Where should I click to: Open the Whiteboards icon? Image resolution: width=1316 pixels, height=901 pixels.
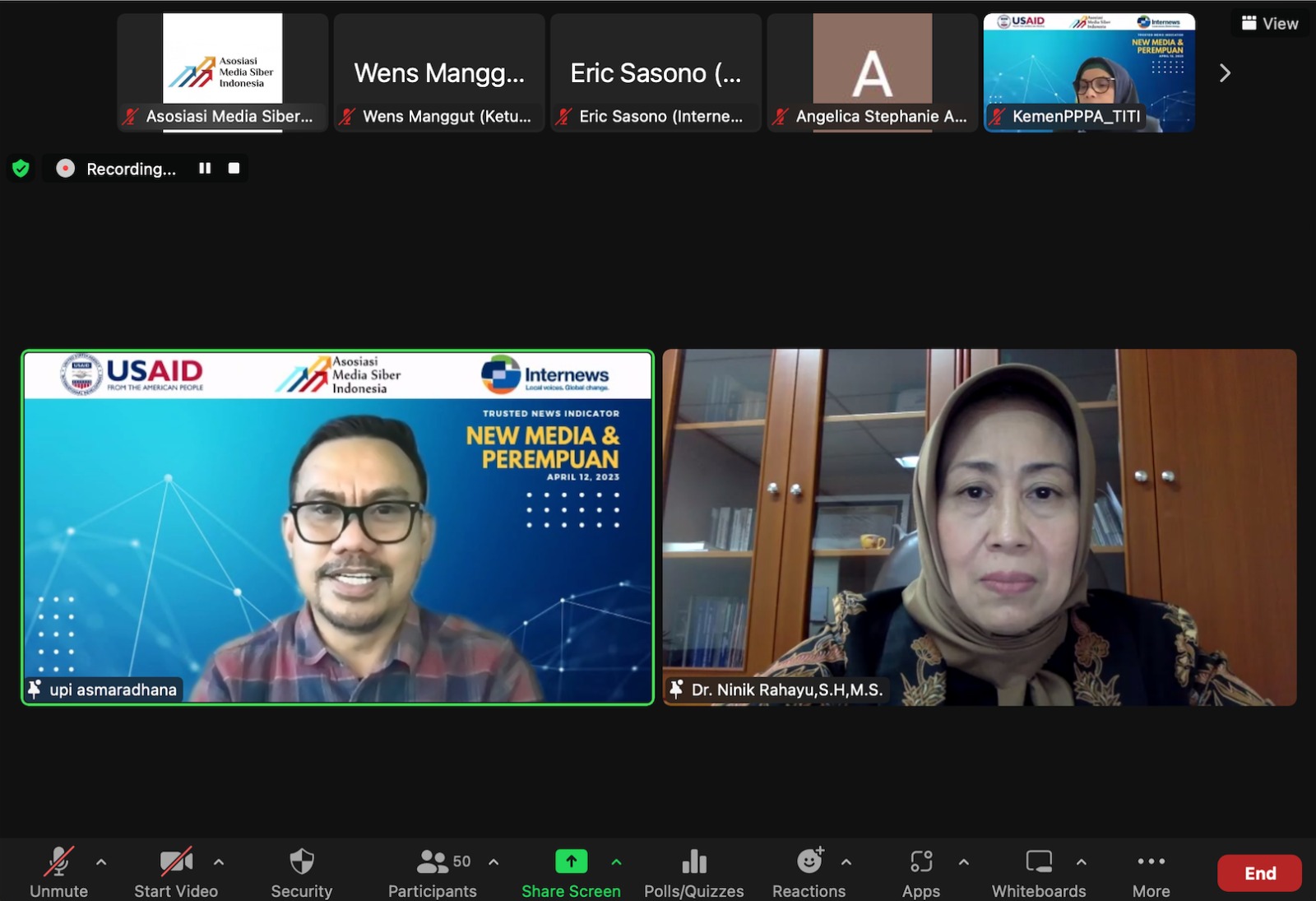1039,862
